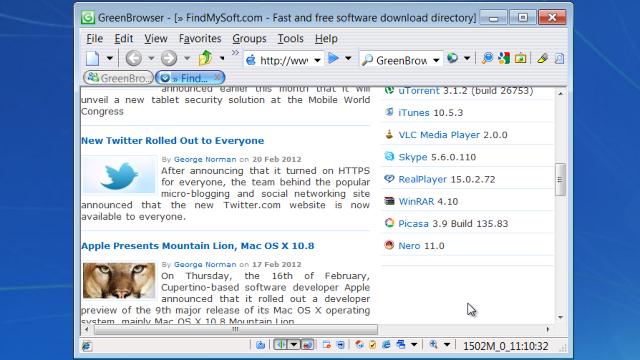The width and height of the screenshot is (640, 360).
Task: Click the status bar IE page icon at far left
Action: click(87, 346)
